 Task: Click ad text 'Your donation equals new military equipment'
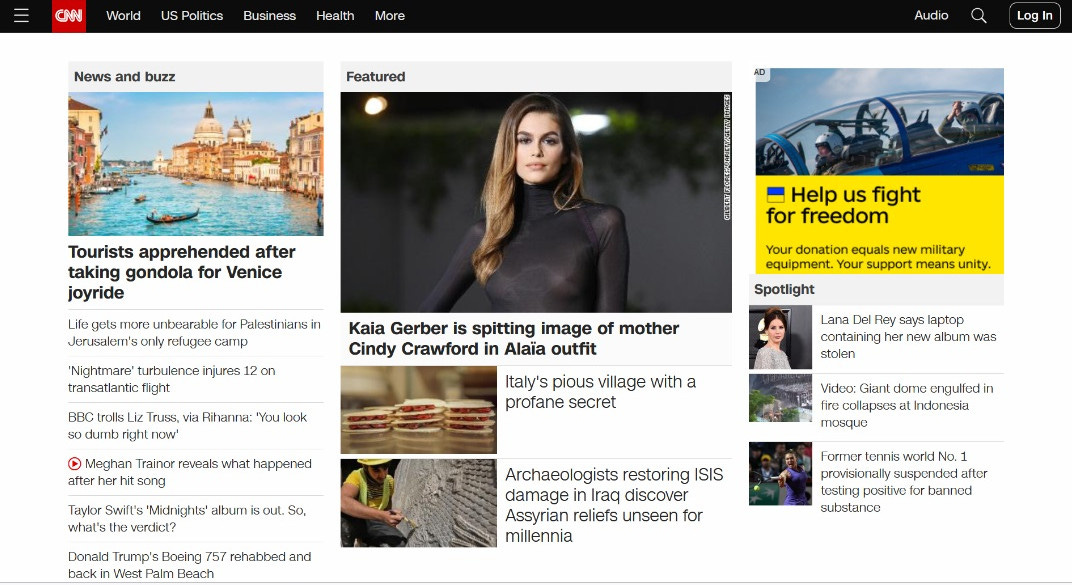click(x=878, y=257)
